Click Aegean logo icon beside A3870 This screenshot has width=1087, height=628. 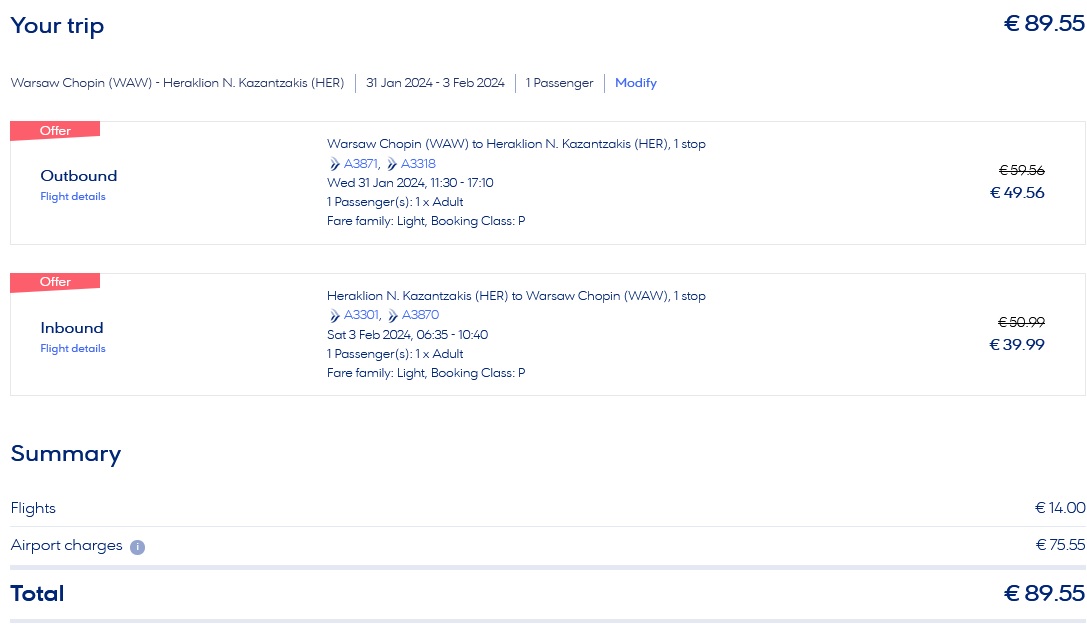coord(392,315)
